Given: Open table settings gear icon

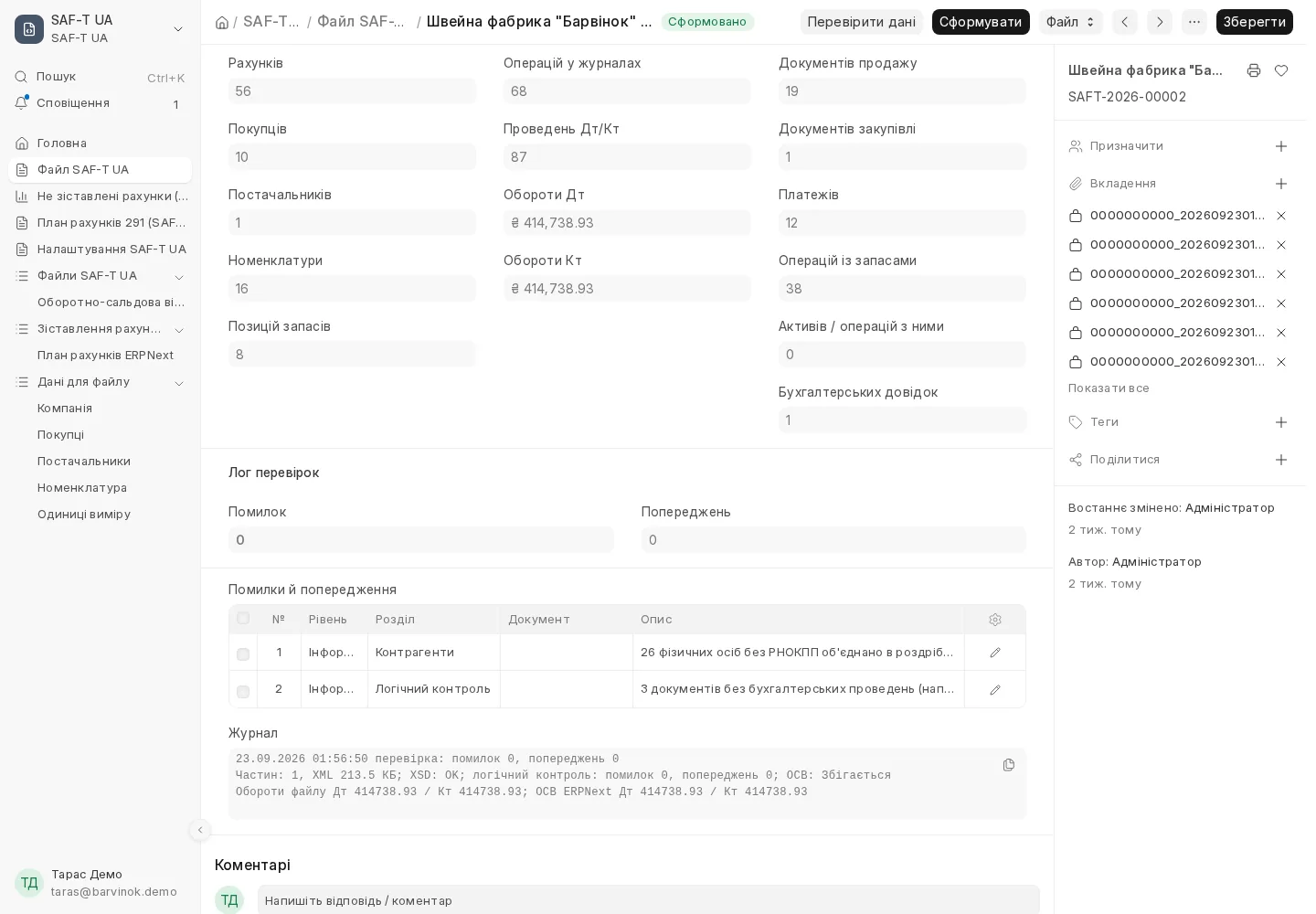Looking at the screenshot, I should pos(995,620).
